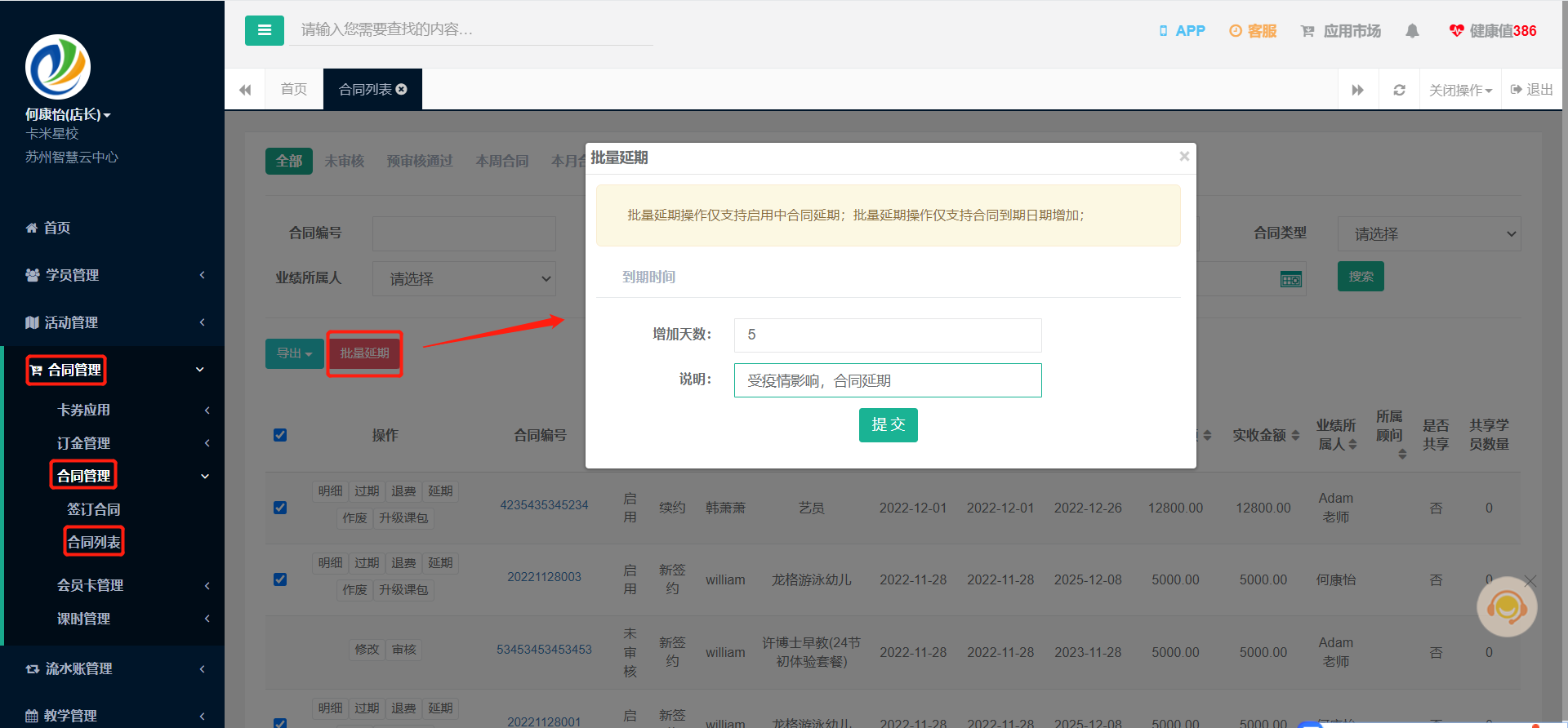Click the 客服 customer service icon

1253,31
